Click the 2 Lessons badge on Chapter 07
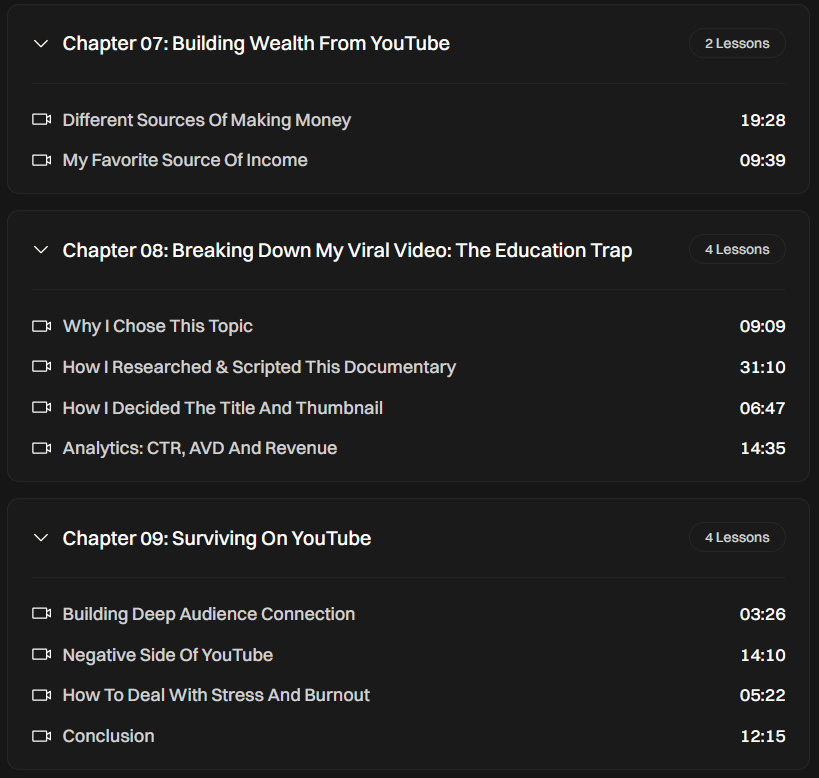The width and height of the screenshot is (819, 778). tap(737, 43)
